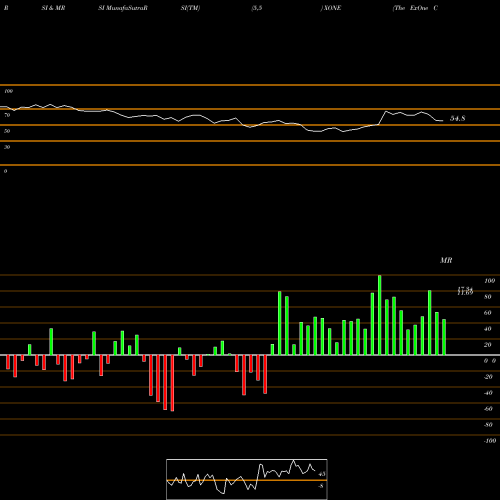Click the MR label above the bar chart
Image resolution: width=500 pixels, height=500 pixels.
(446, 260)
